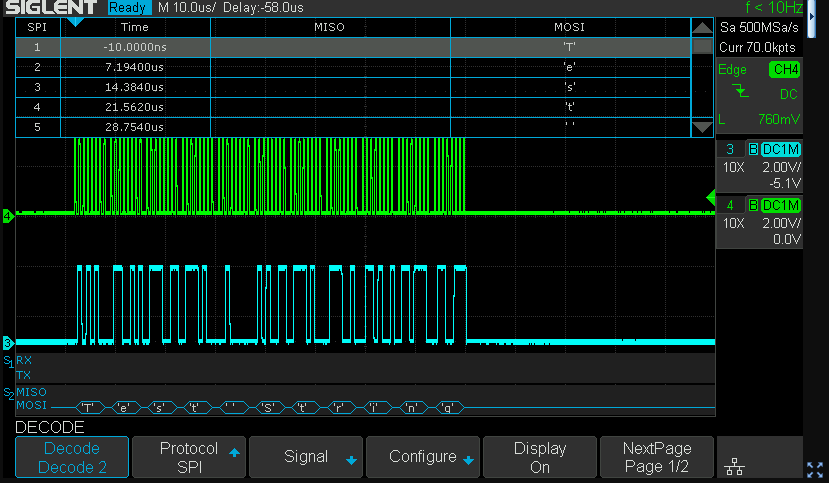This screenshot has height=483, width=829.
Task: Open the Protocol SPI selector
Action: tap(189, 457)
